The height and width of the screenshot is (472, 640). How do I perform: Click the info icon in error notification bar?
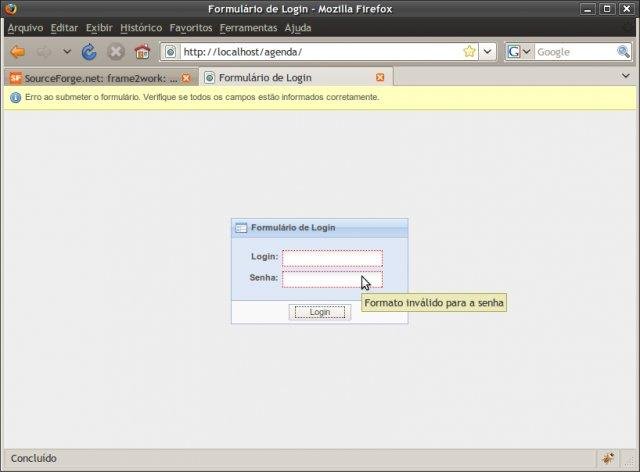click(x=16, y=98)
